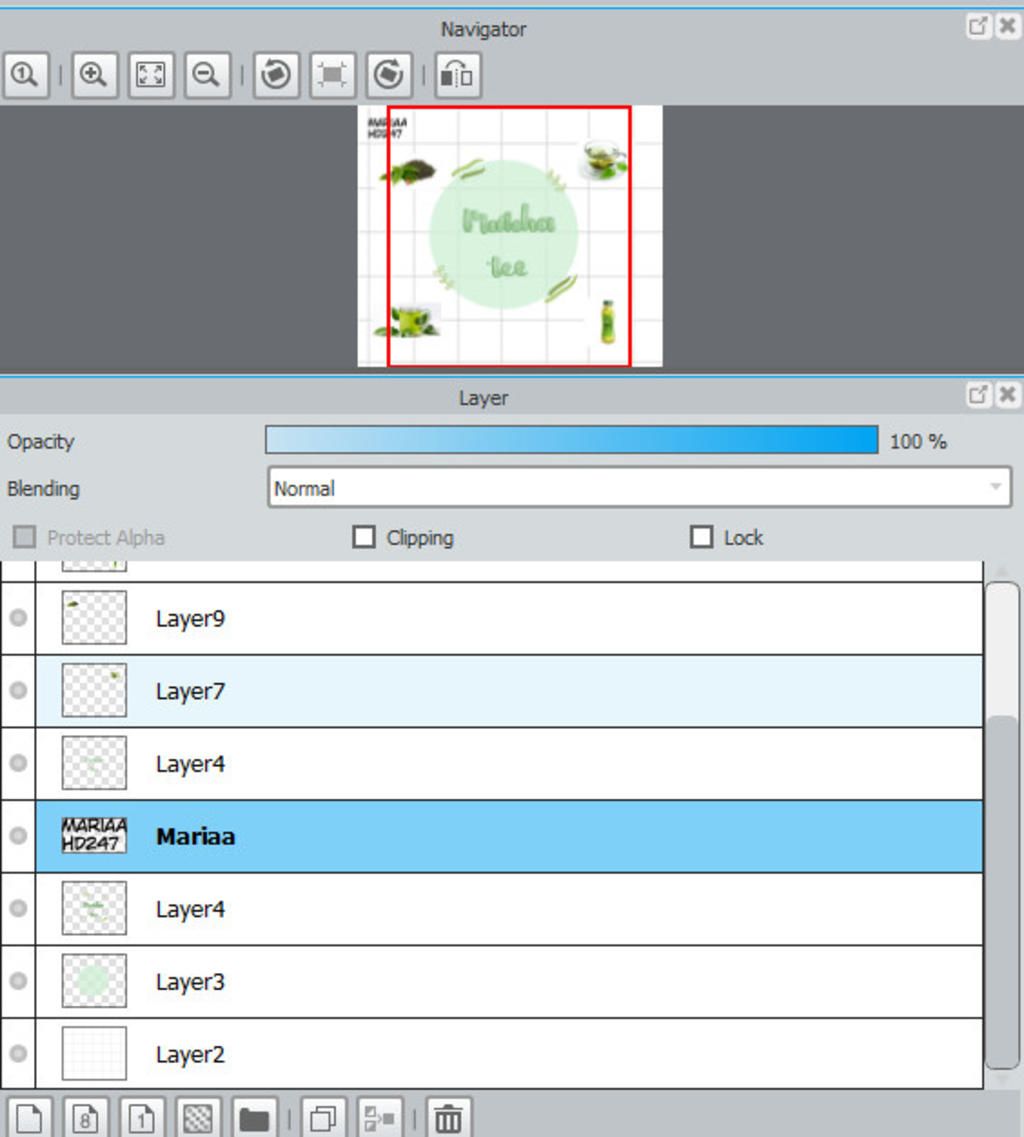Click the Layer2 grid thumbnail

[94, 1053]
